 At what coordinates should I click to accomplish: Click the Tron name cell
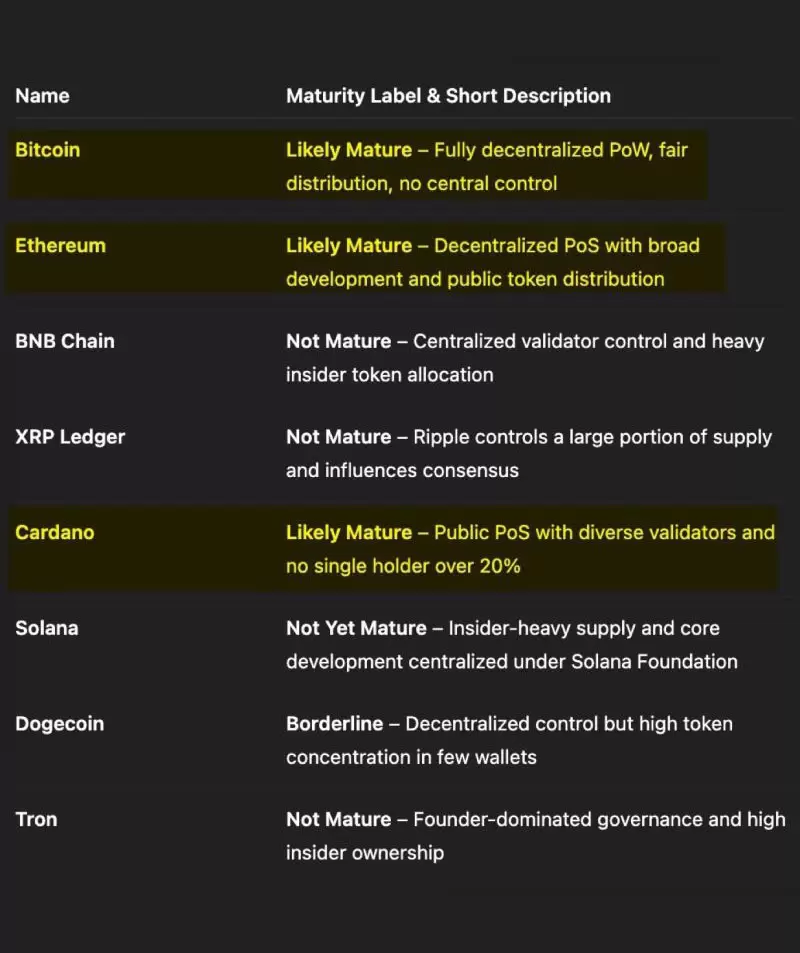point(36,819)
